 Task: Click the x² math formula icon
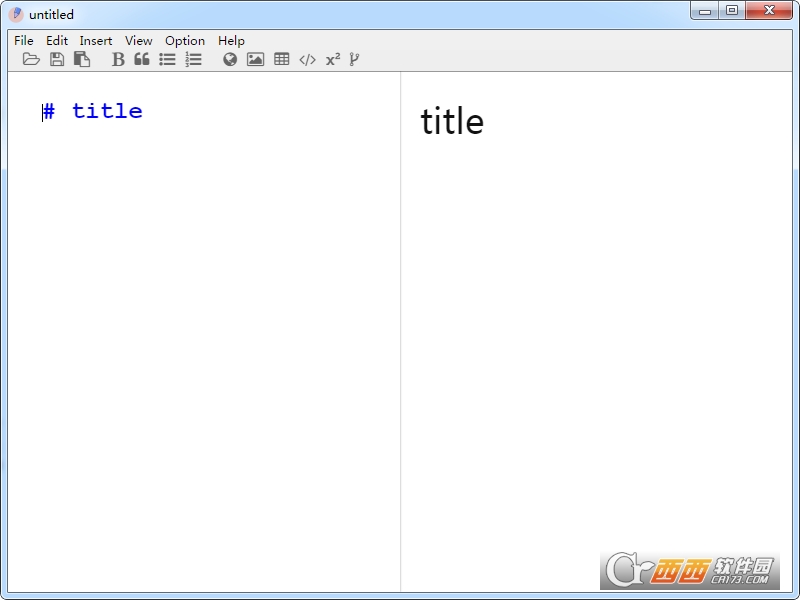pos(333,59)
